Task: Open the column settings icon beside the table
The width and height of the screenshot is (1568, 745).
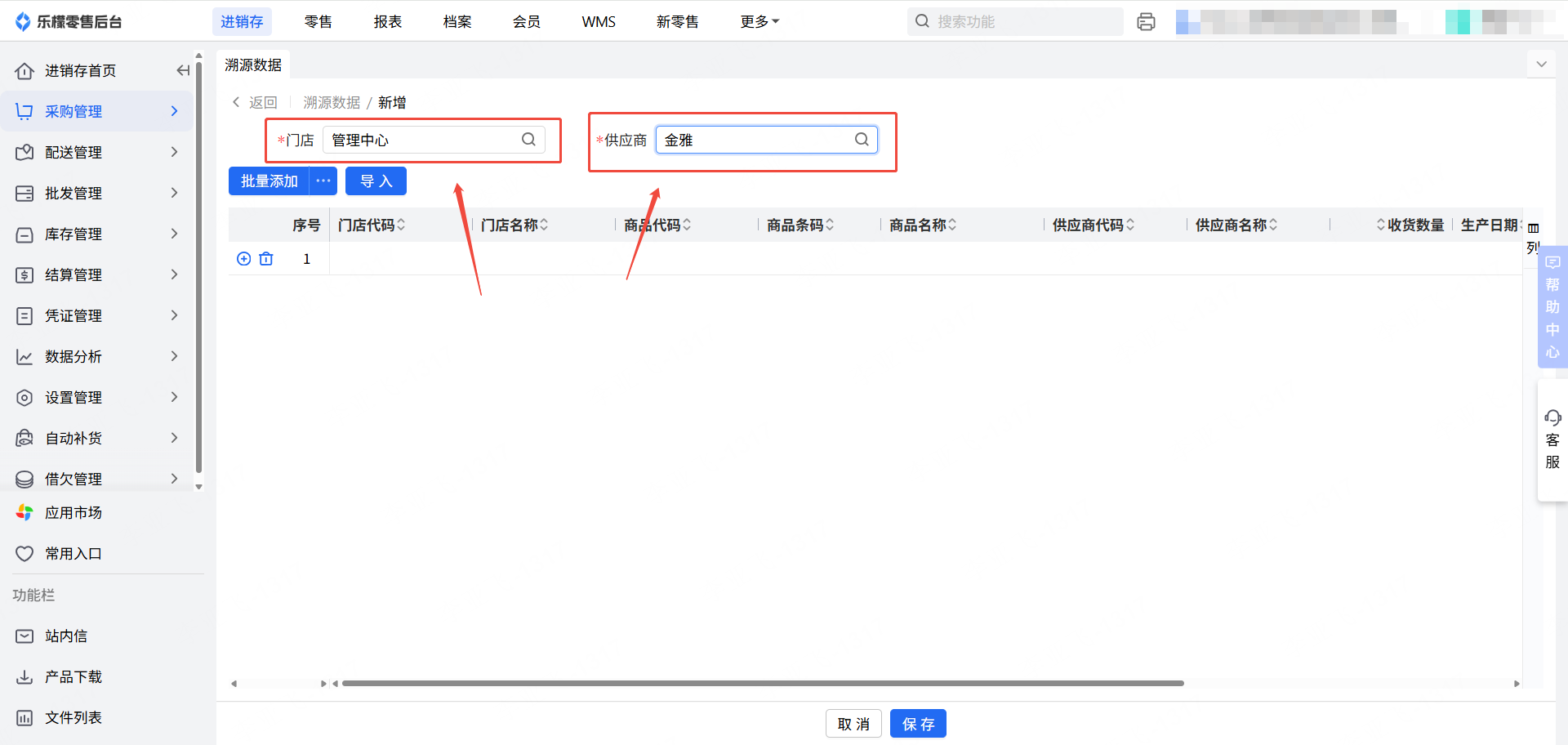Action: coord(1533,228)
